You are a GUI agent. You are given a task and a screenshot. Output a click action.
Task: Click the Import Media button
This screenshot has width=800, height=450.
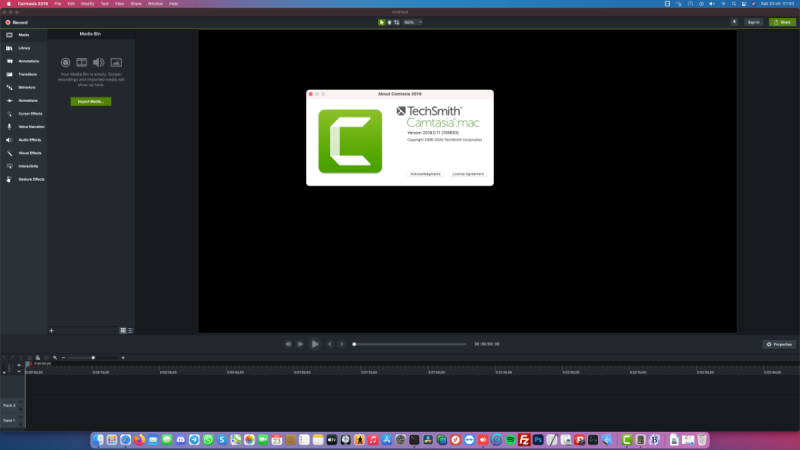pos(90,101)
